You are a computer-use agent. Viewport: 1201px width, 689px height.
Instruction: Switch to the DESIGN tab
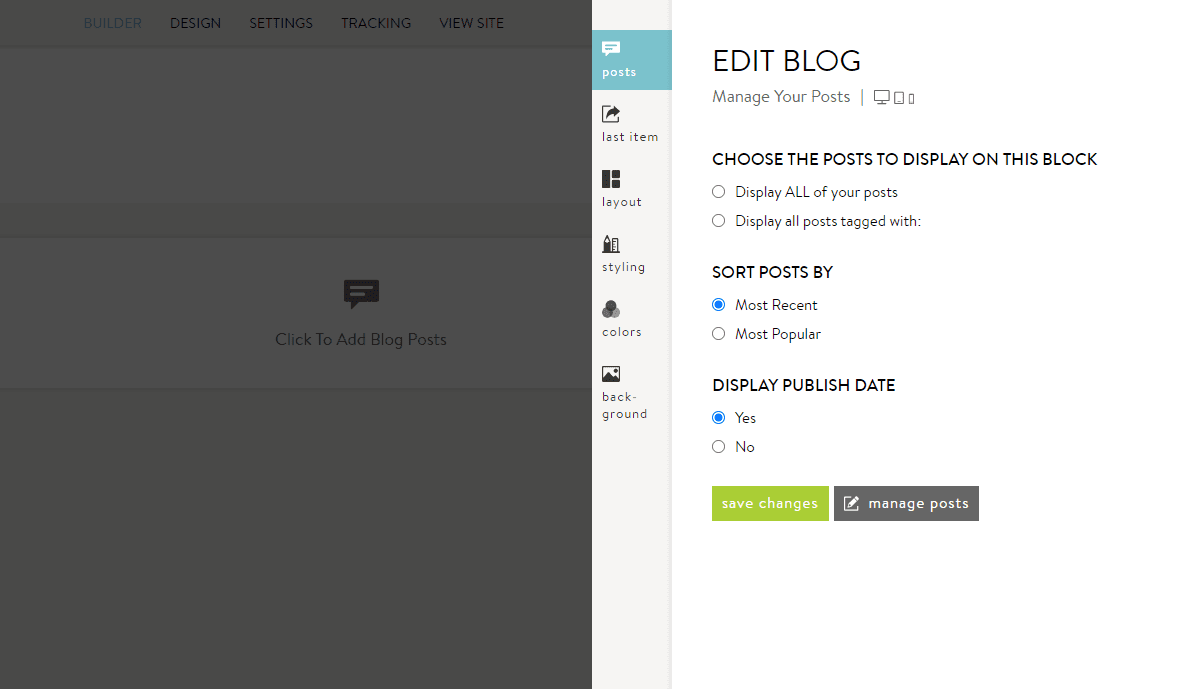tap(195, 22)
